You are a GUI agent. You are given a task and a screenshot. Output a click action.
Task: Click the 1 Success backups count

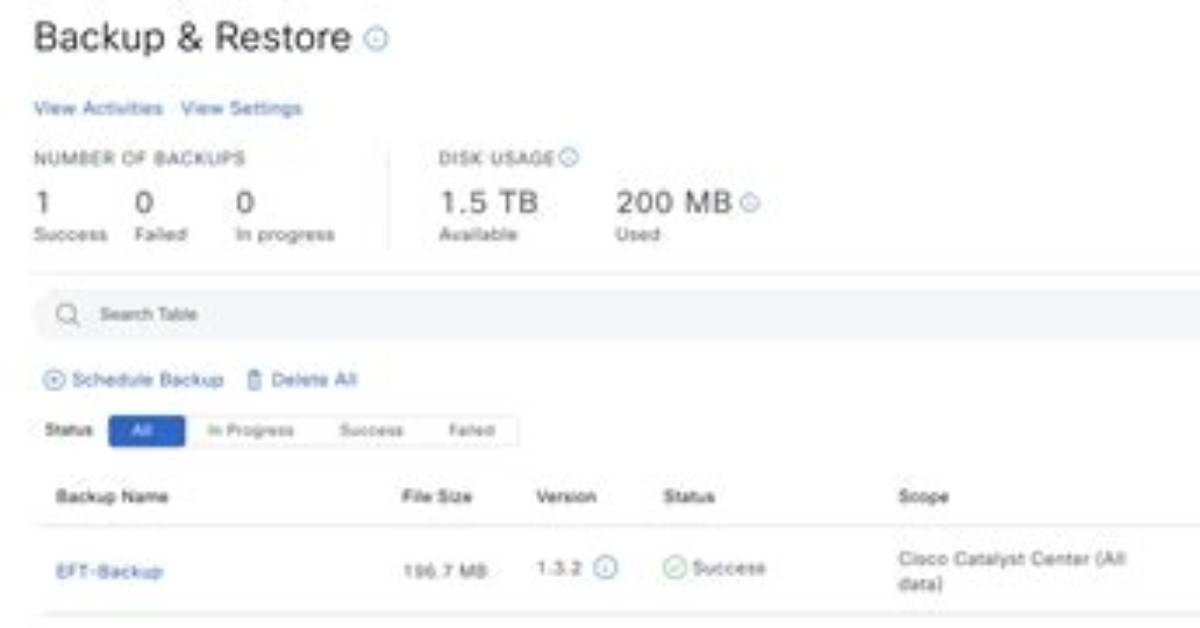click(x=43, y=203)
